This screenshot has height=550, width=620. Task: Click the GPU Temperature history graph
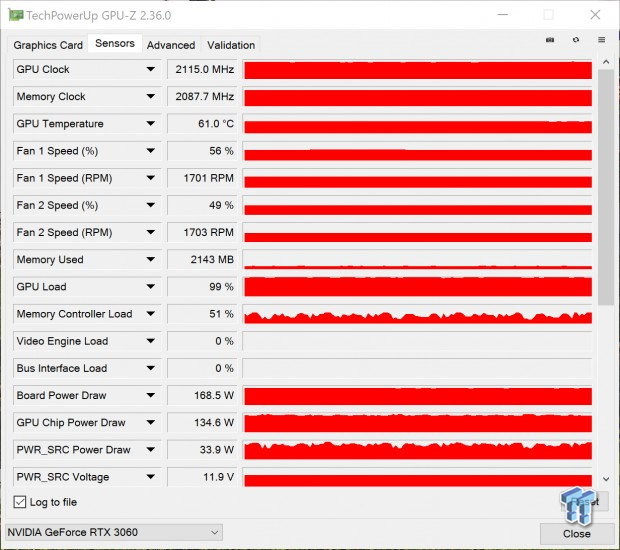tap(418, 124)
